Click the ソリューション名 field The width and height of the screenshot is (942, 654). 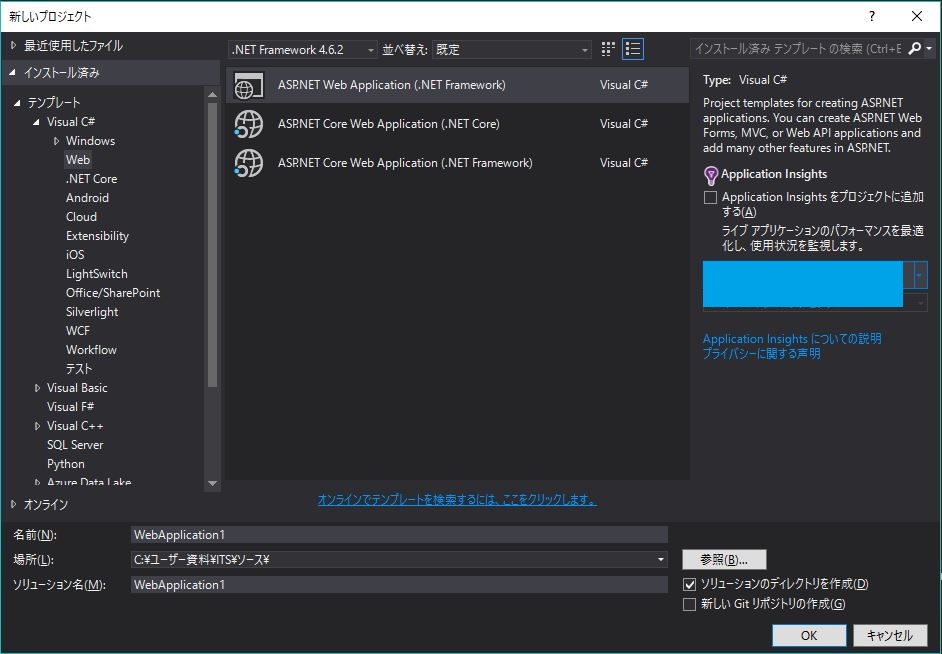[x=399, y=585]
